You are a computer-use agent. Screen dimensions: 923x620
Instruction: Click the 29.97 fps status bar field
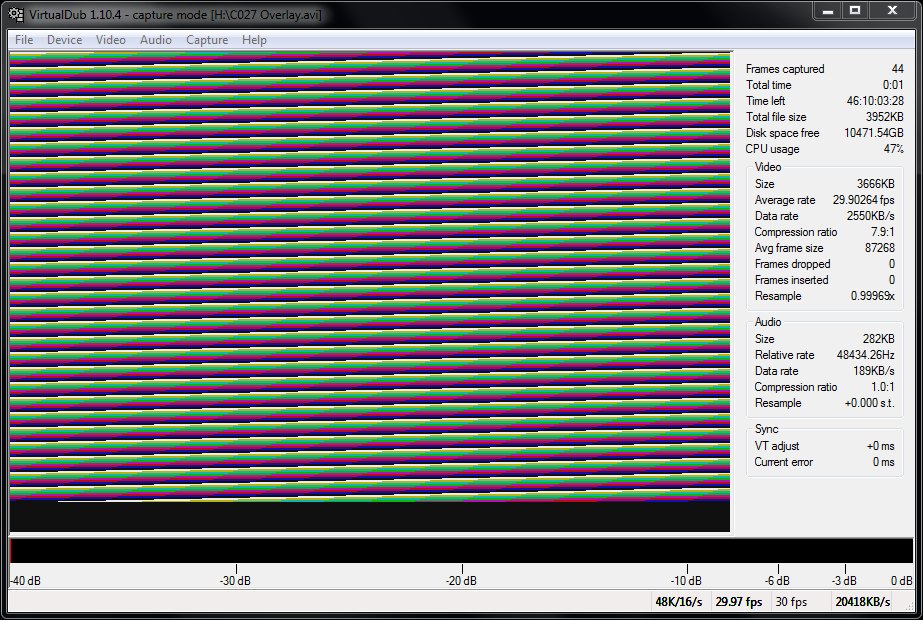point(739,602)
